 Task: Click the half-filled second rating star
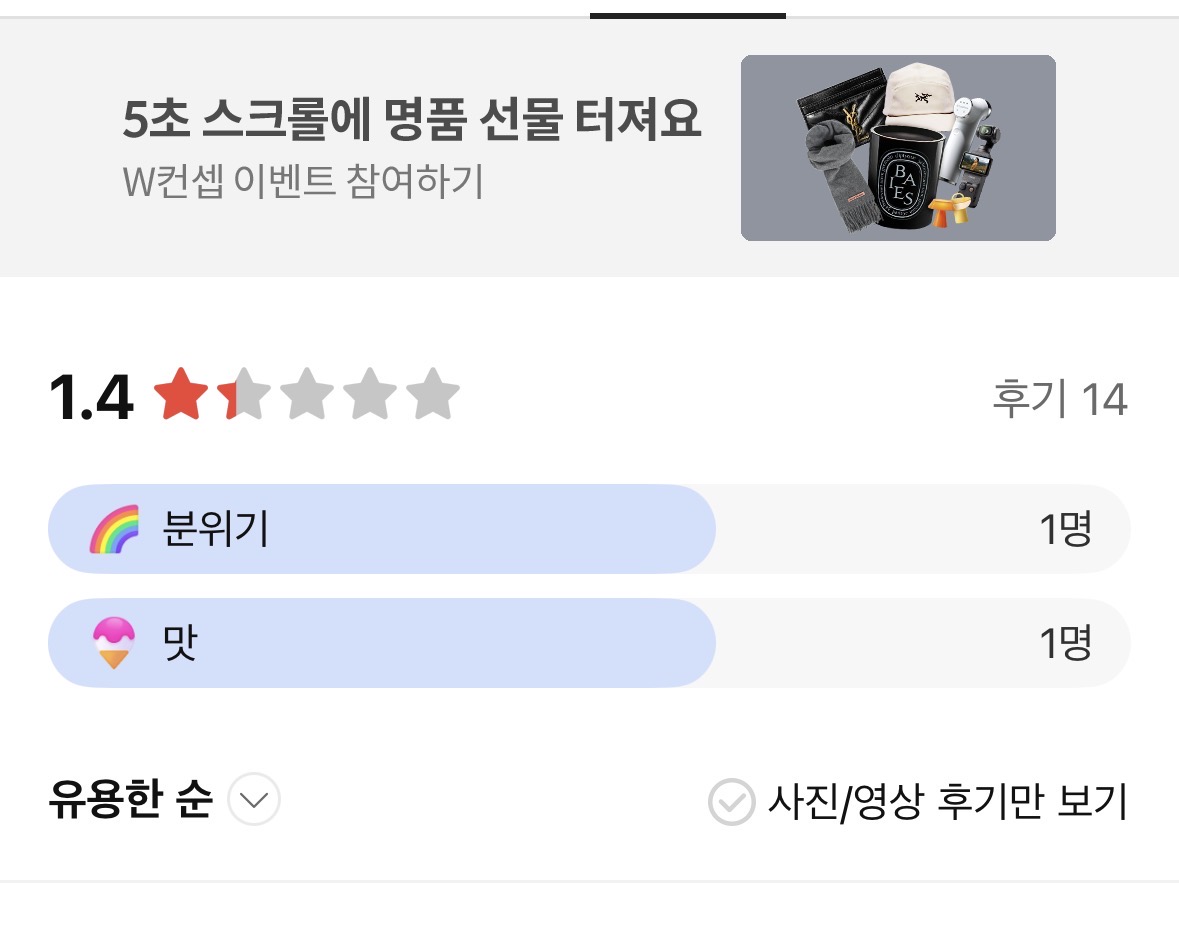click(x=242, y=395)
